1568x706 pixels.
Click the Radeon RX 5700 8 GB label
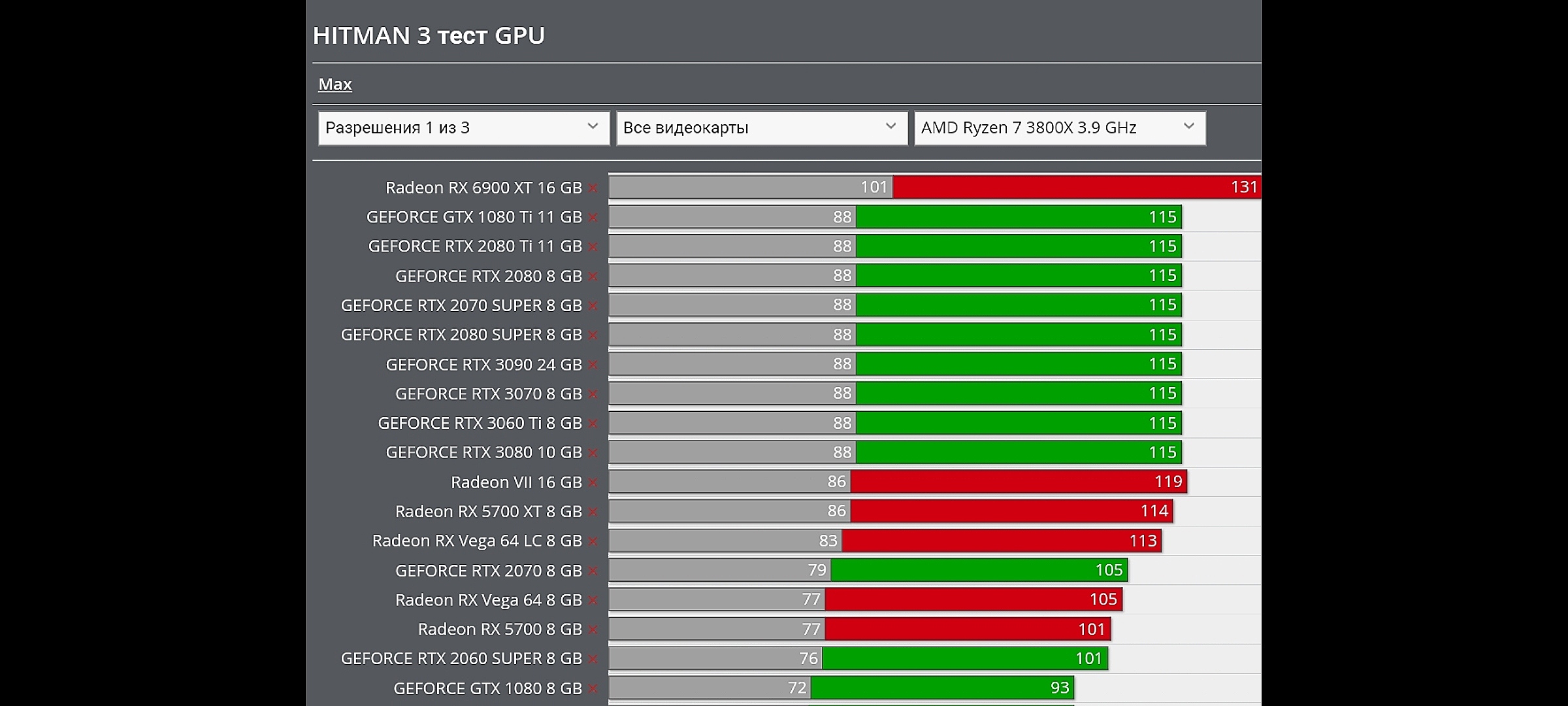point(499,629)
